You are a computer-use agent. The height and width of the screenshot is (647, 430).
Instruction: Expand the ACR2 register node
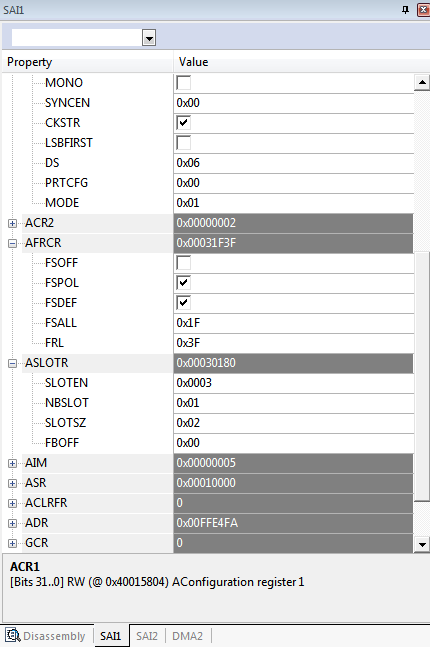pos(12,223)
